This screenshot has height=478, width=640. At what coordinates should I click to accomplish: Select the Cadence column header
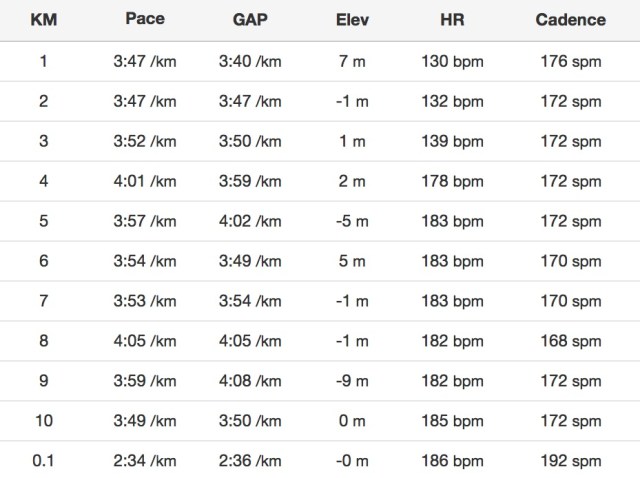[571, 19]
